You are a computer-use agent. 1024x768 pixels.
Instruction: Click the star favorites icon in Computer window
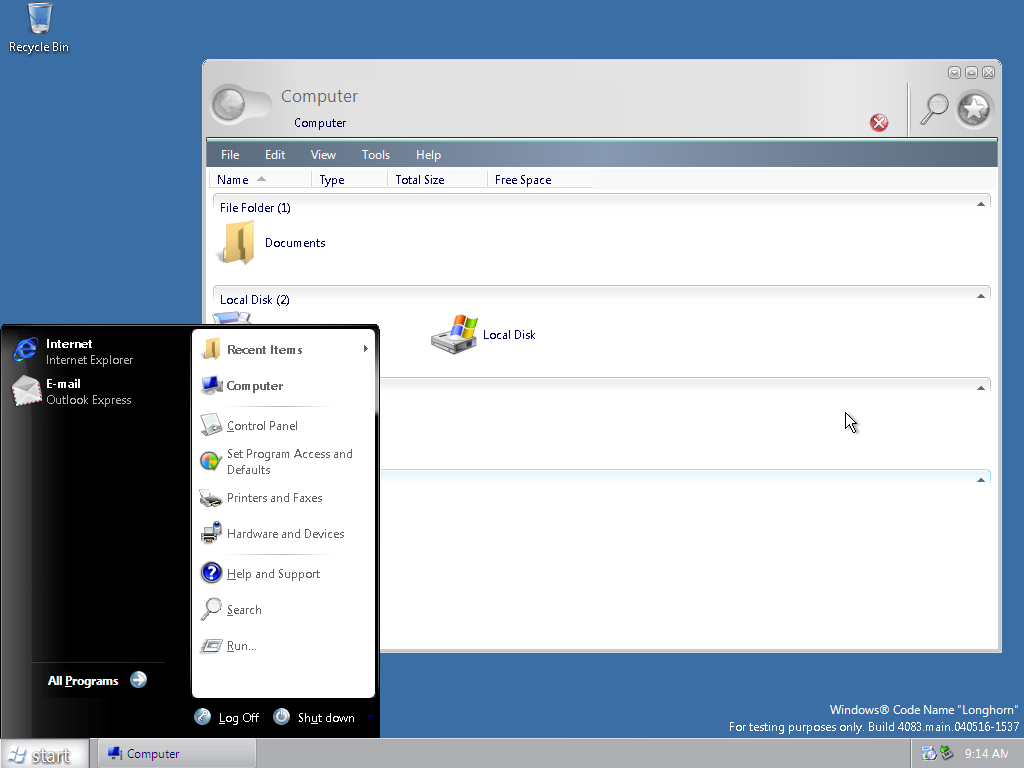pos(975,108)
